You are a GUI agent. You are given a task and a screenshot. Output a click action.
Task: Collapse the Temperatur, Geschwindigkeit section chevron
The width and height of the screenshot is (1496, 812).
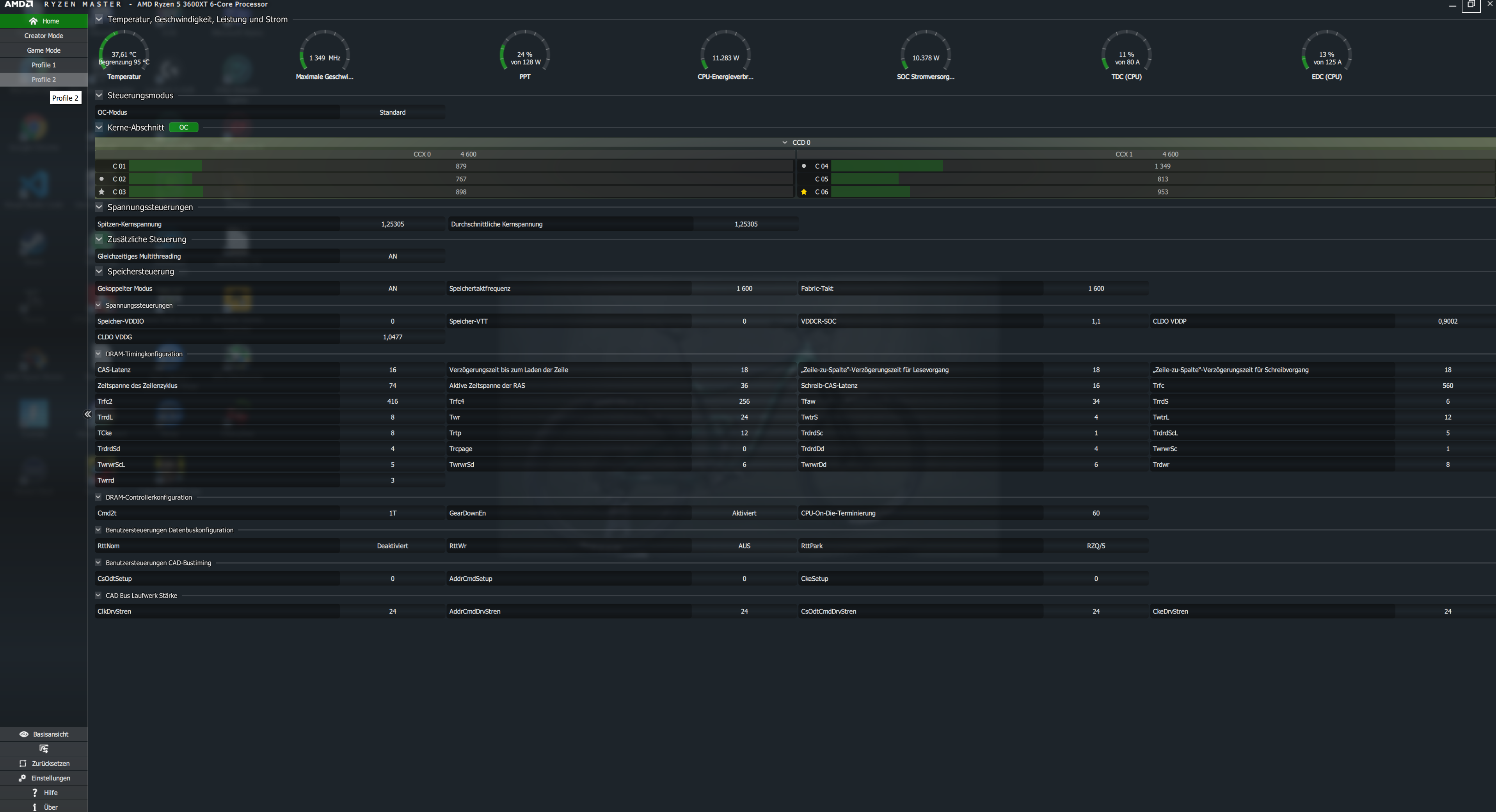tap(99, 19)
